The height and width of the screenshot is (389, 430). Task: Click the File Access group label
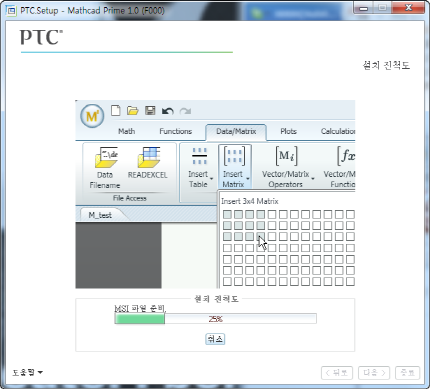coord(130,198)
